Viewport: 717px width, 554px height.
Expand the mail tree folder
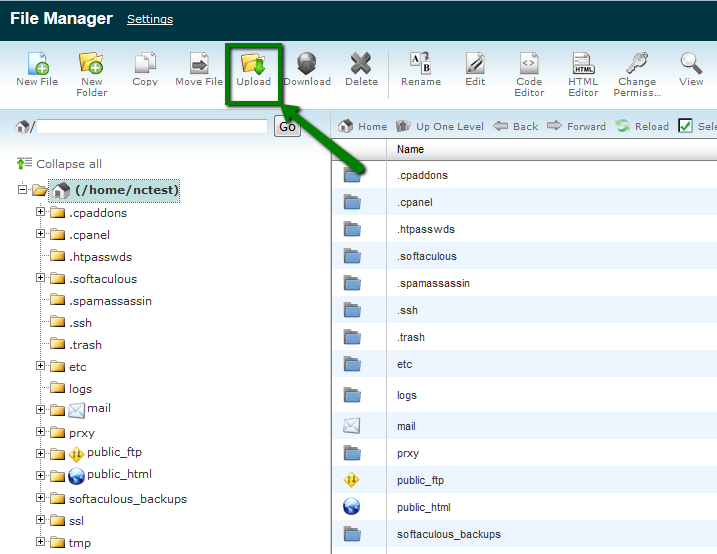[x=40, y=410]
